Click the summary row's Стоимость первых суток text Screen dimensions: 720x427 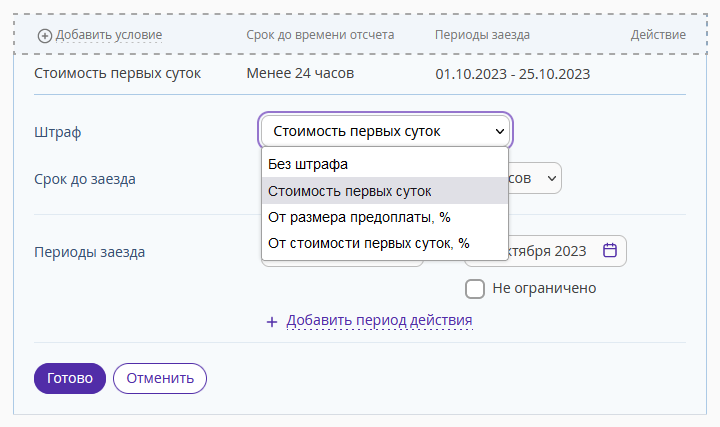click(x=118, y=73)
